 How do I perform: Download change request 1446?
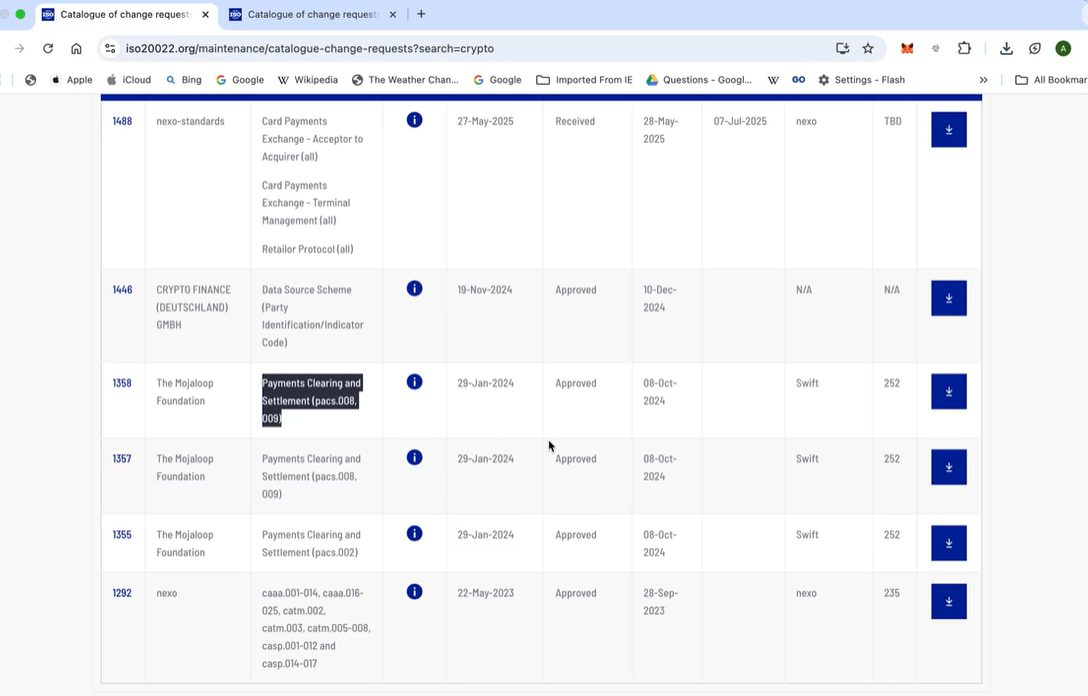point(949,298)
